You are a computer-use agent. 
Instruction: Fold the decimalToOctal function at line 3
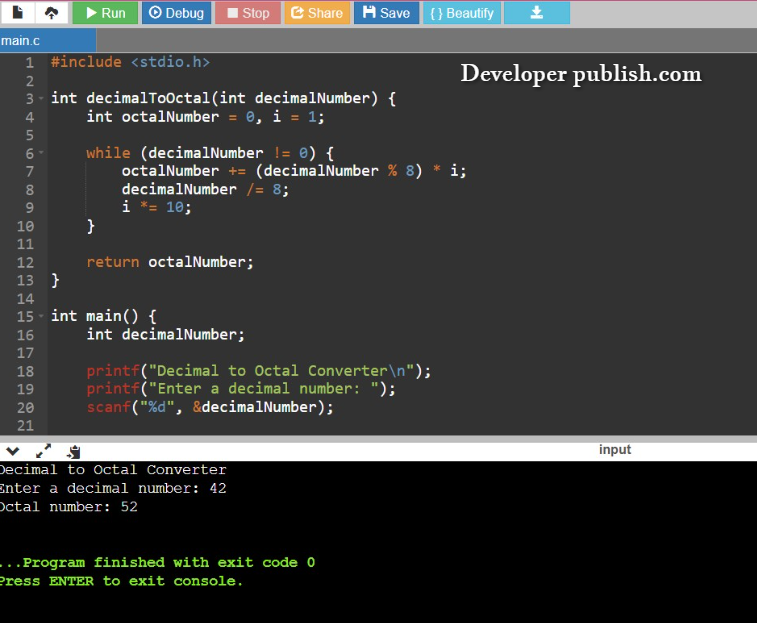[41, 99]
